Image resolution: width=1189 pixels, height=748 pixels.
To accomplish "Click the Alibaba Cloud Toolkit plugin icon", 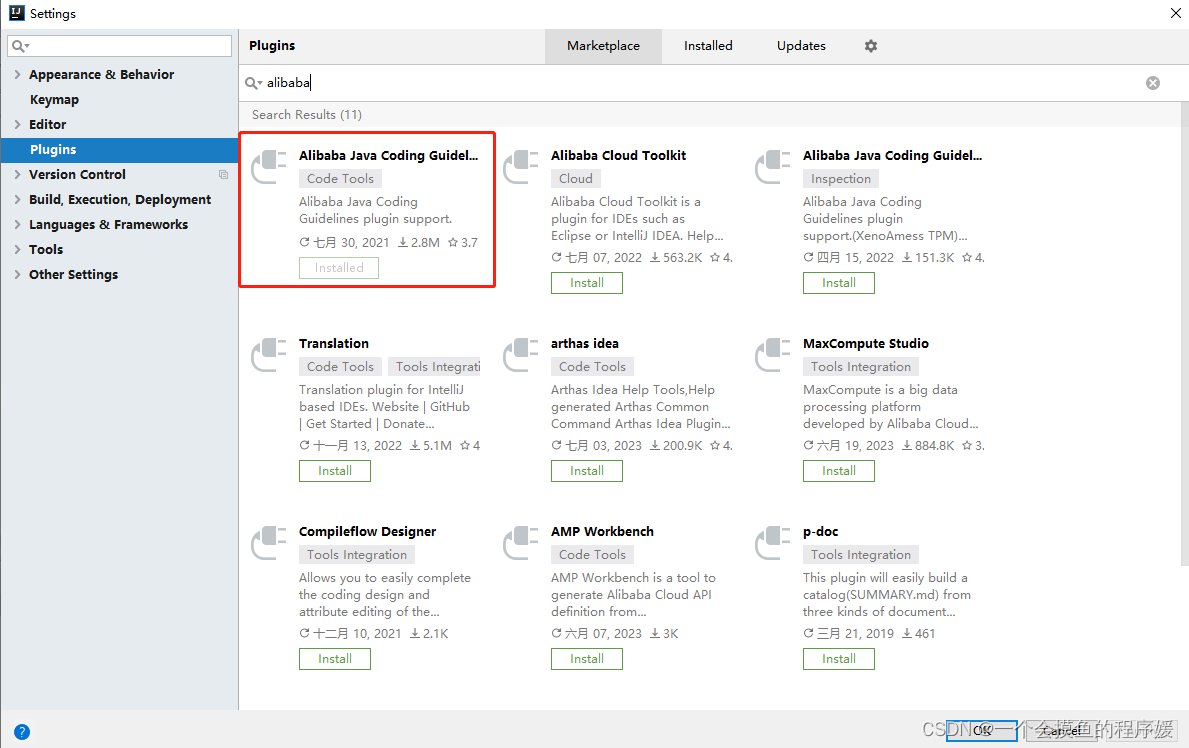I will [520, 166].
